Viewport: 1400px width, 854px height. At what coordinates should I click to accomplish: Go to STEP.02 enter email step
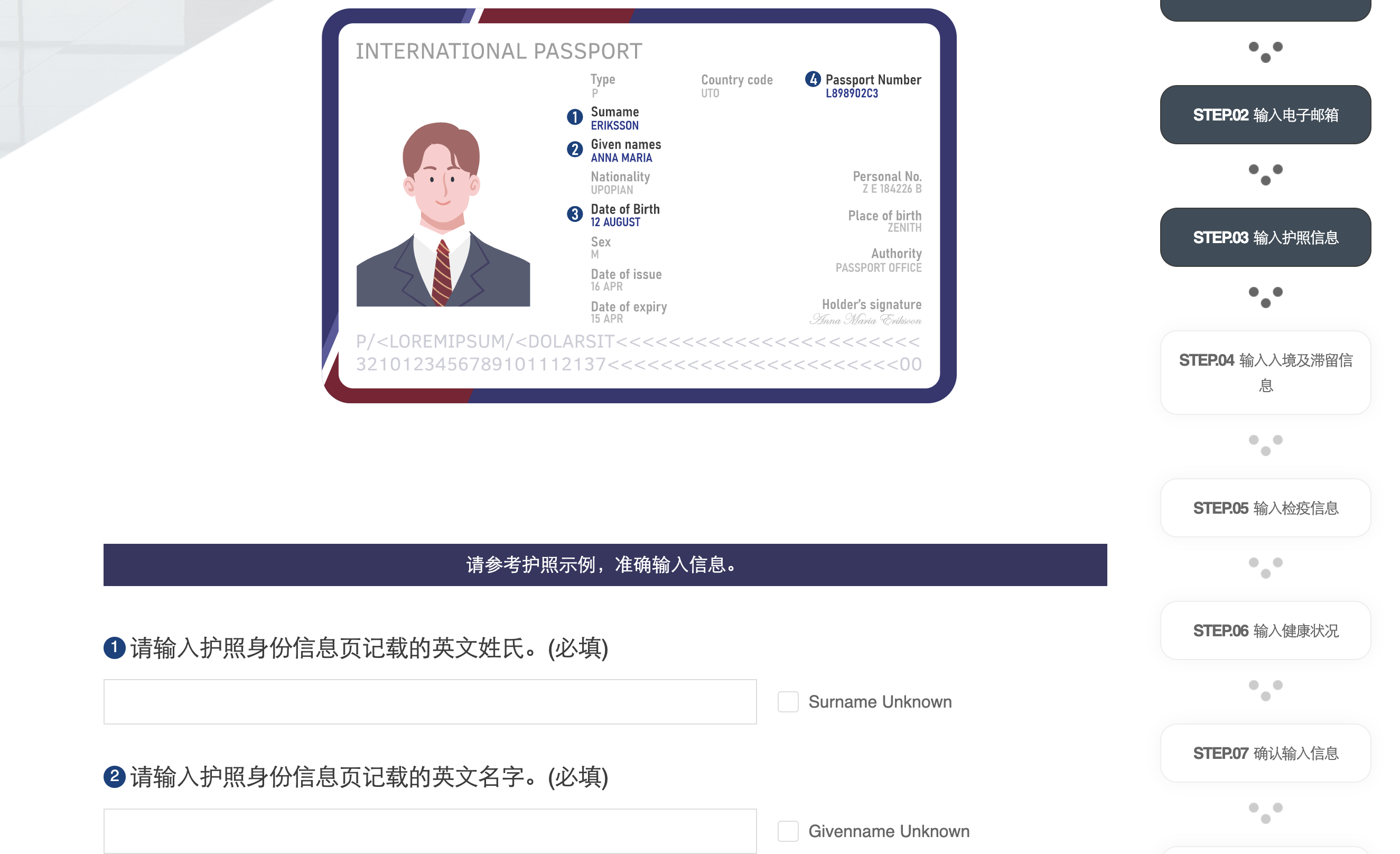tap(1265, 115)
